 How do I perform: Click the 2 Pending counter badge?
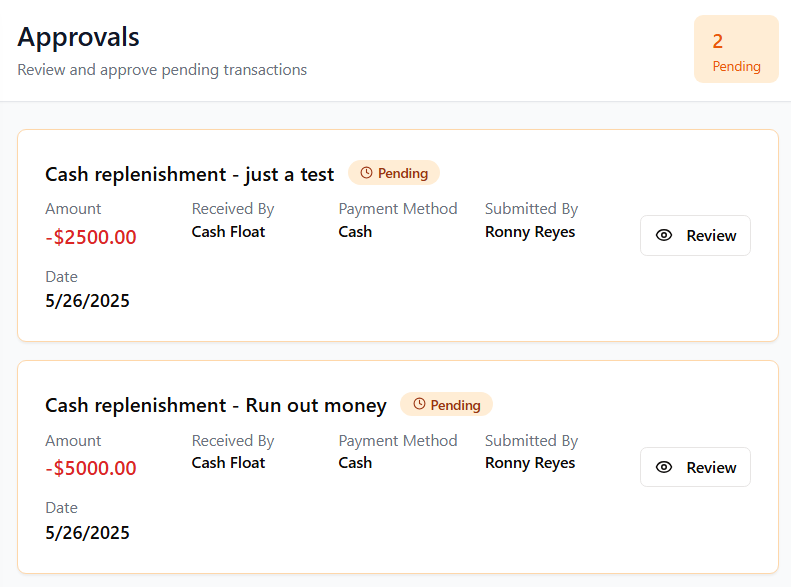click(x=736, y=50)
